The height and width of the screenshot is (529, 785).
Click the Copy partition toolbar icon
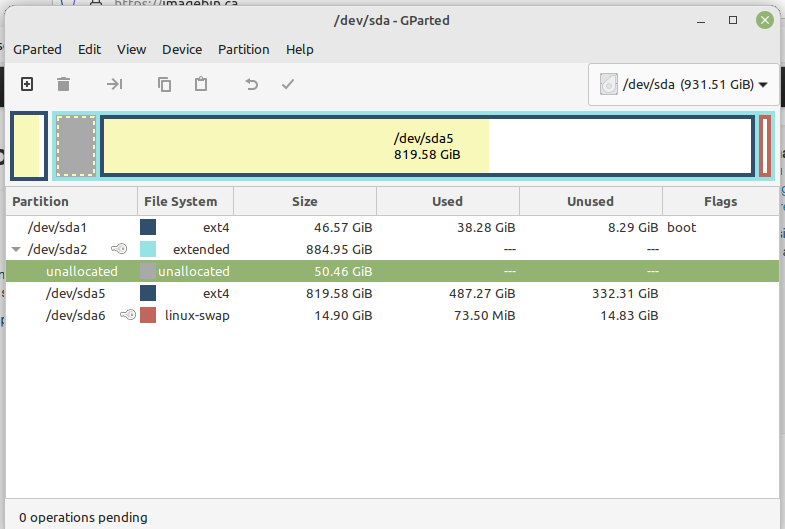coord(164,84)
